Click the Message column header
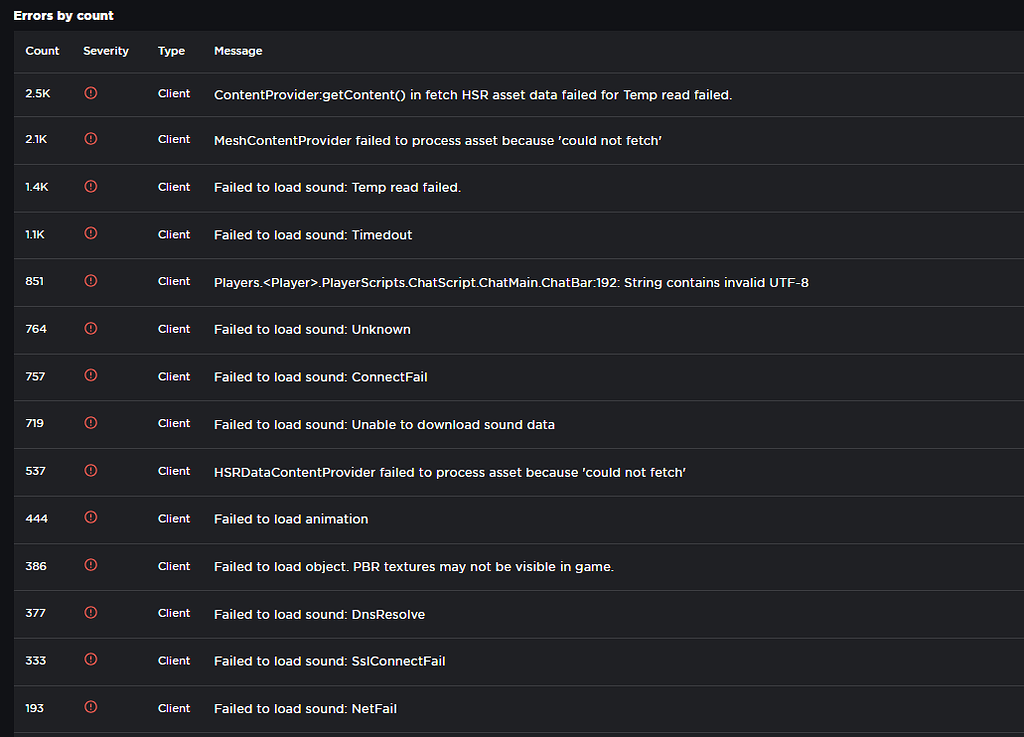 236,51
